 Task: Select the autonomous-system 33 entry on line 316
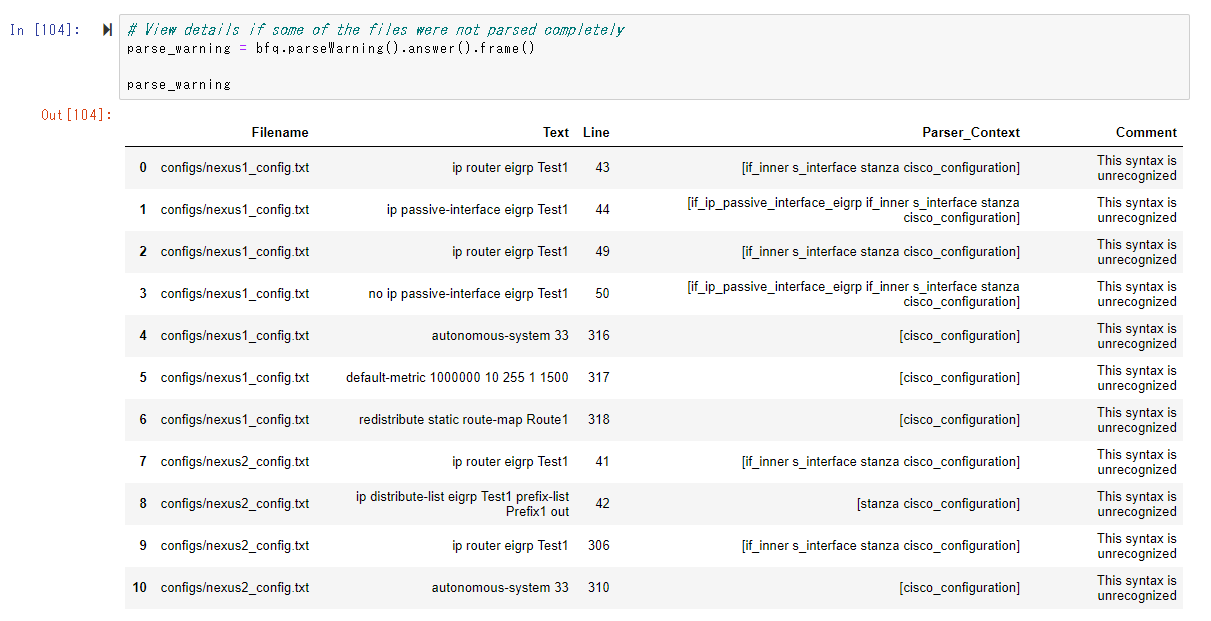(x=501, y=336)
